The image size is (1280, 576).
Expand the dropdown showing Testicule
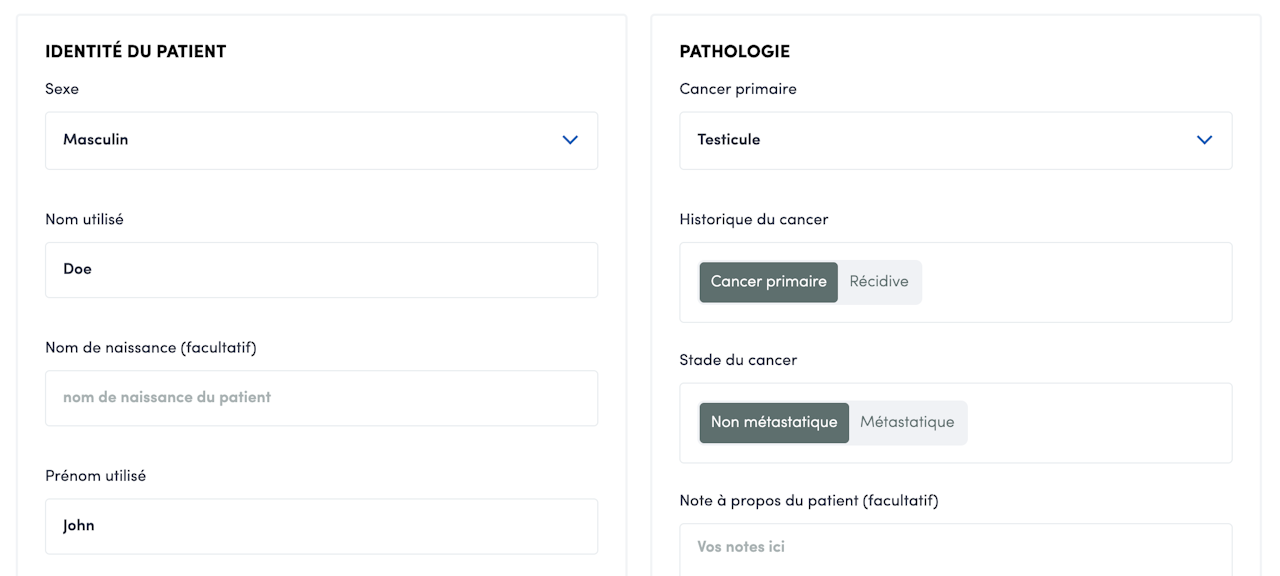click(x=954, y=140)
